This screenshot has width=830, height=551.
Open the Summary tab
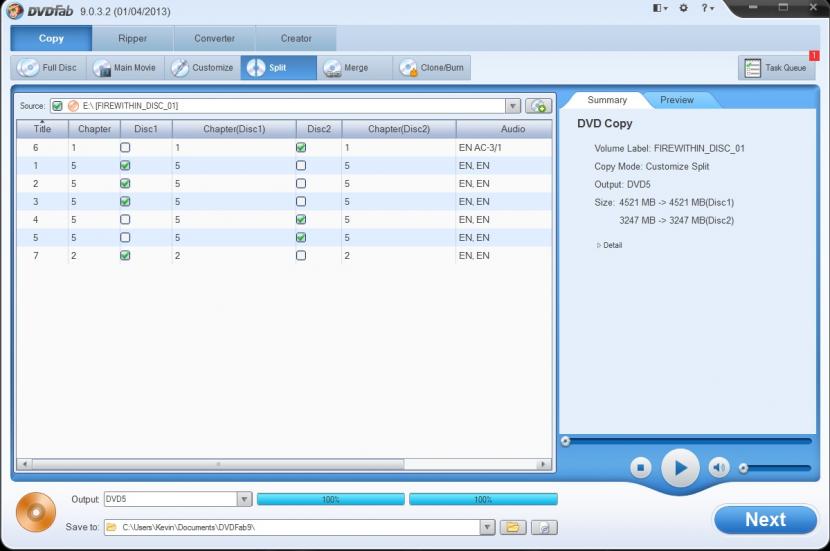click(x=607, y=100)
